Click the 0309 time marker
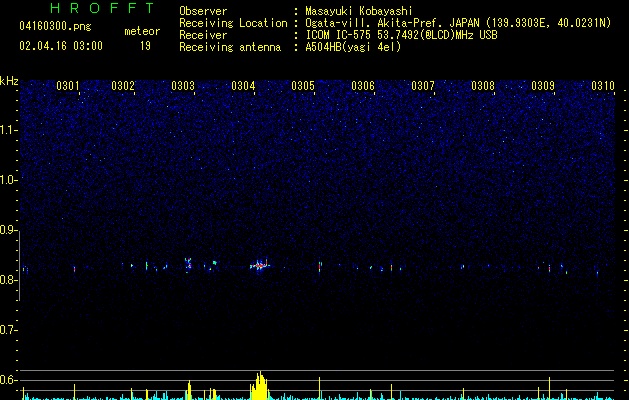The width and height of the screenshot is (629, 400). click(x=543, y=86)
